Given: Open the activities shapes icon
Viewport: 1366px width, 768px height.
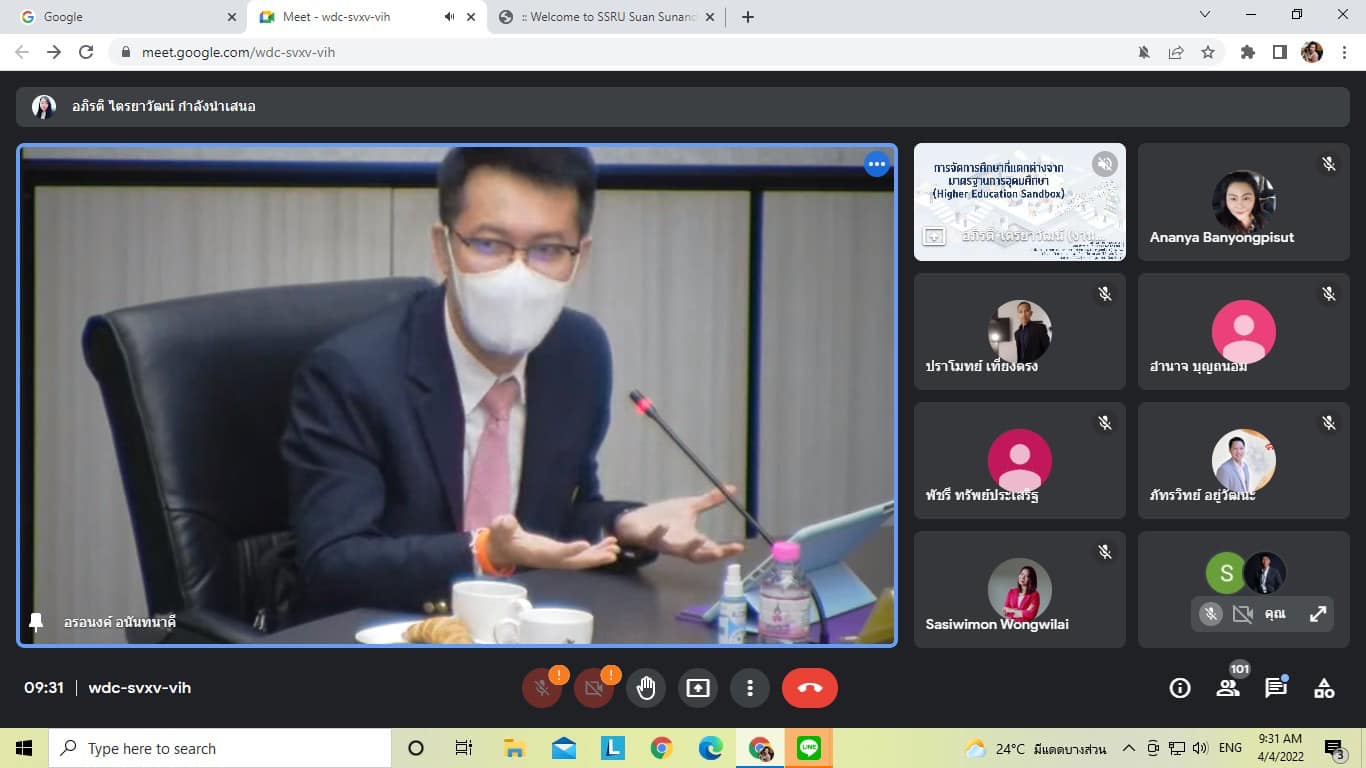Looking at the screenshot, I should [1324, 688].
